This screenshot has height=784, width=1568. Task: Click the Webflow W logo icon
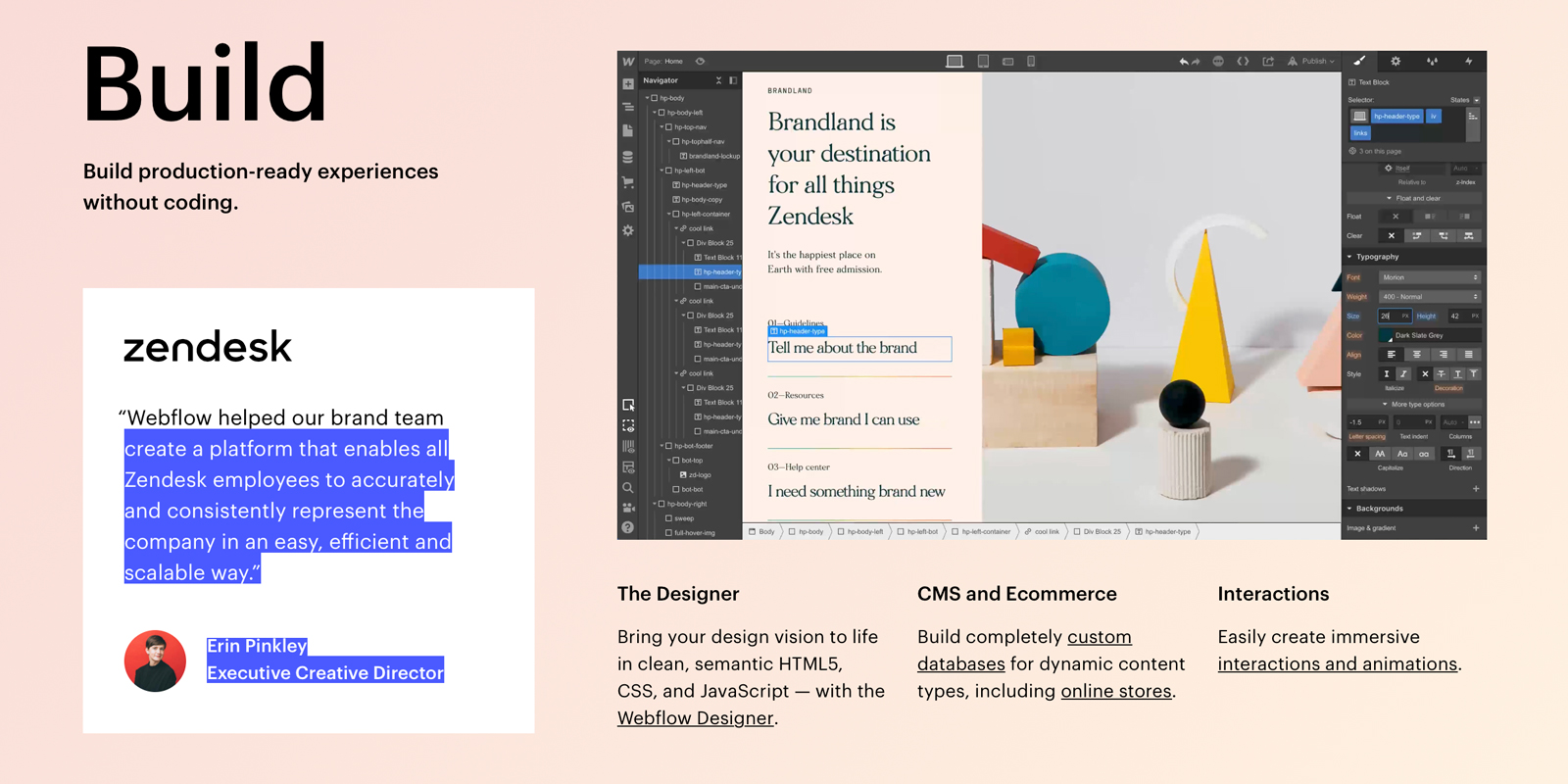(628, 61)
